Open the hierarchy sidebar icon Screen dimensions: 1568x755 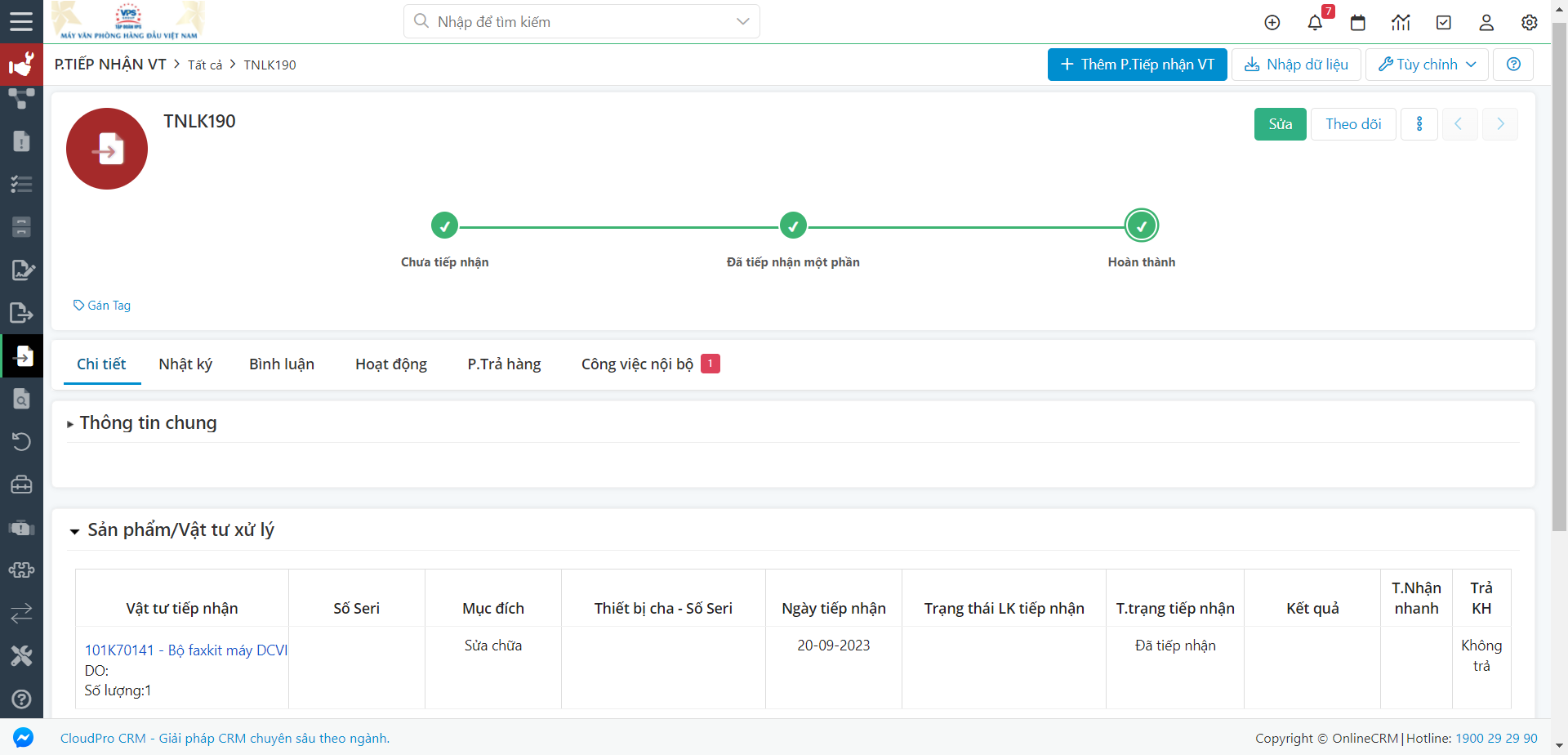21,99
